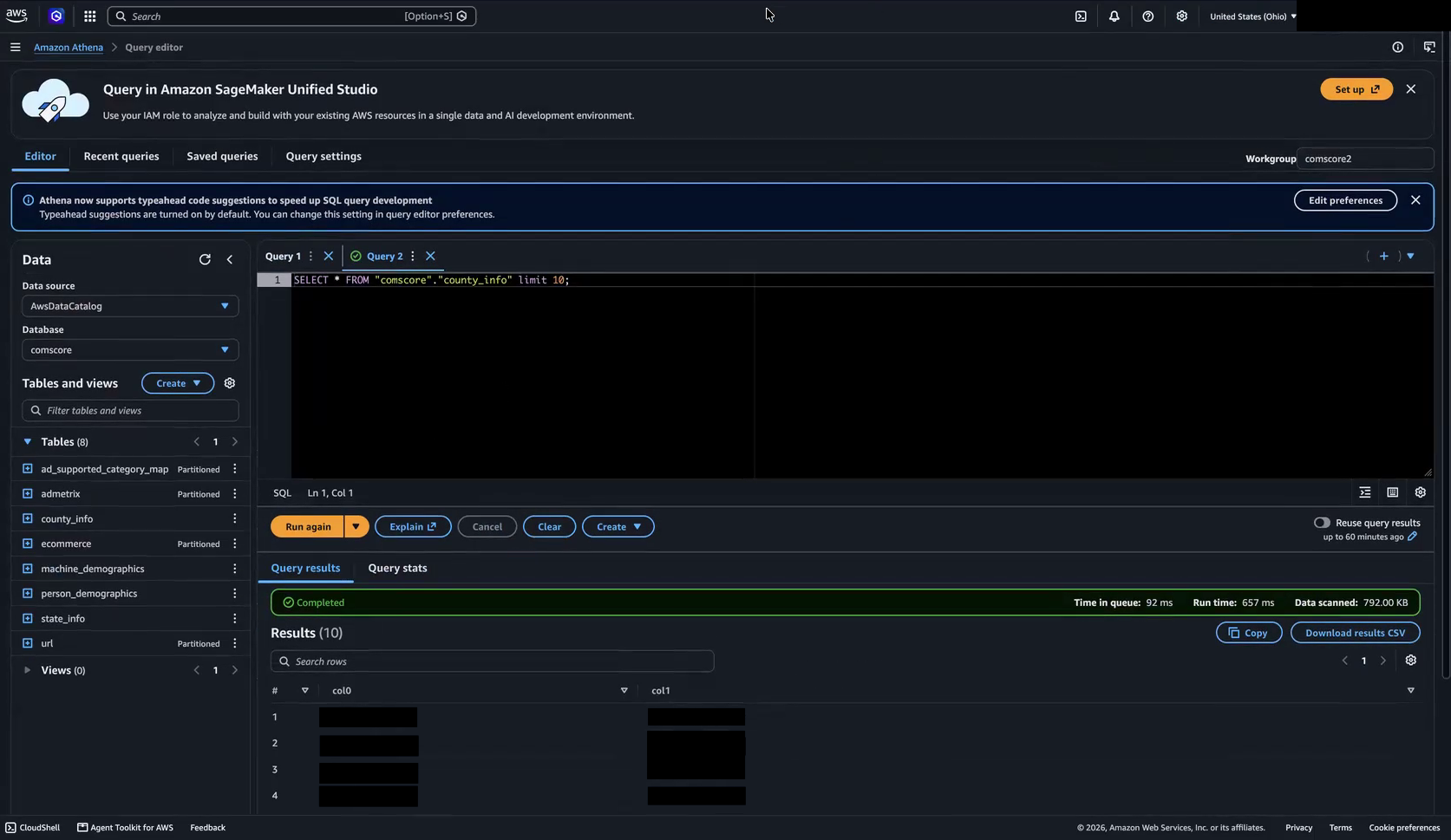Open the Database comscore dropdown
Screen dimensions: 1451x840
[130, 350]
